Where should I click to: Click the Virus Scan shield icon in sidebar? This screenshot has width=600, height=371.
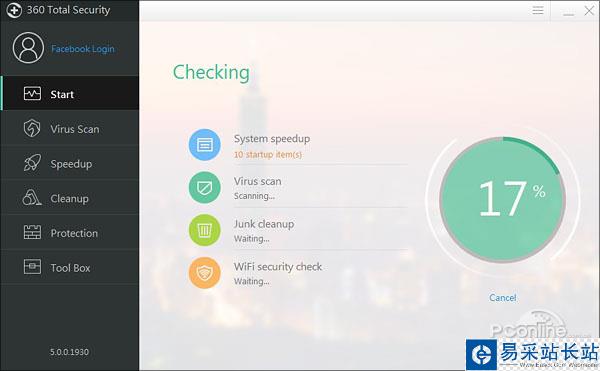click(32, 128)
